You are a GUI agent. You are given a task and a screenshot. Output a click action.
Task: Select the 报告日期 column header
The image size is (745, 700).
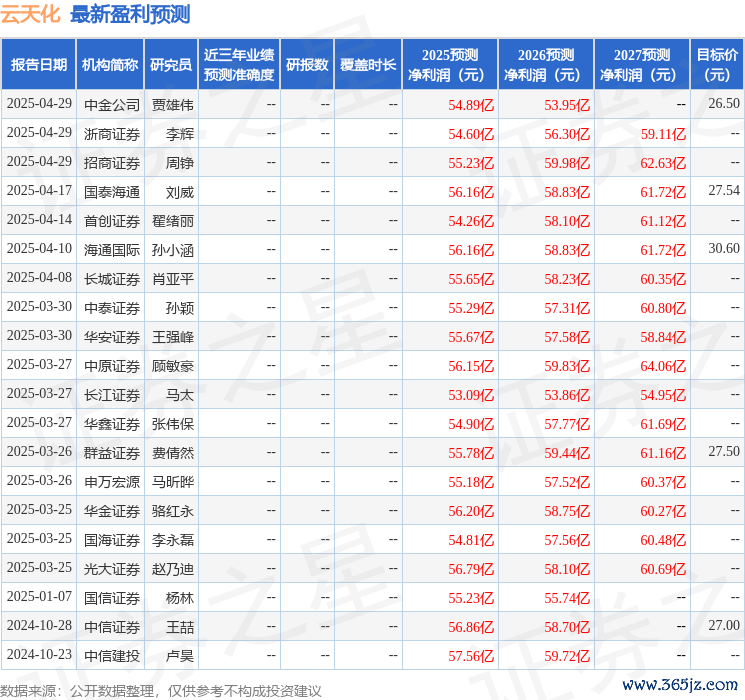coord(39,65)
